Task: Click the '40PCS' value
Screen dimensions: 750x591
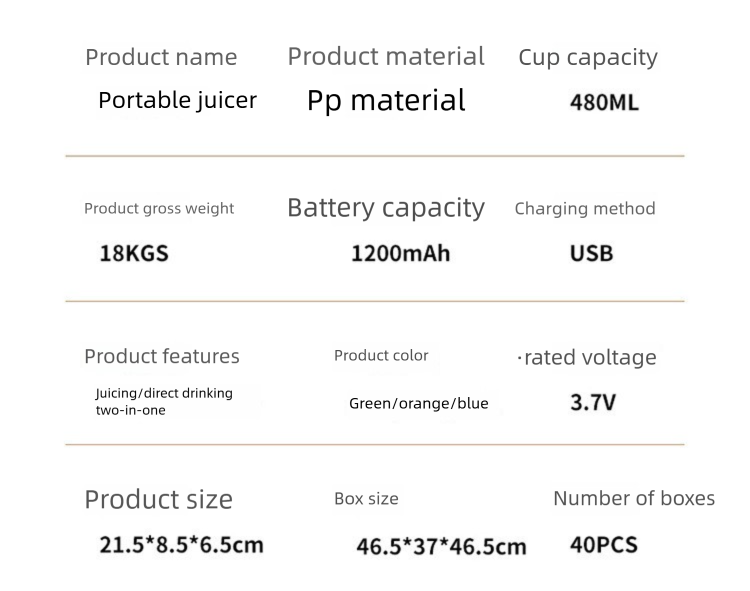Action: pyautogui.click(x=603, y=545)
